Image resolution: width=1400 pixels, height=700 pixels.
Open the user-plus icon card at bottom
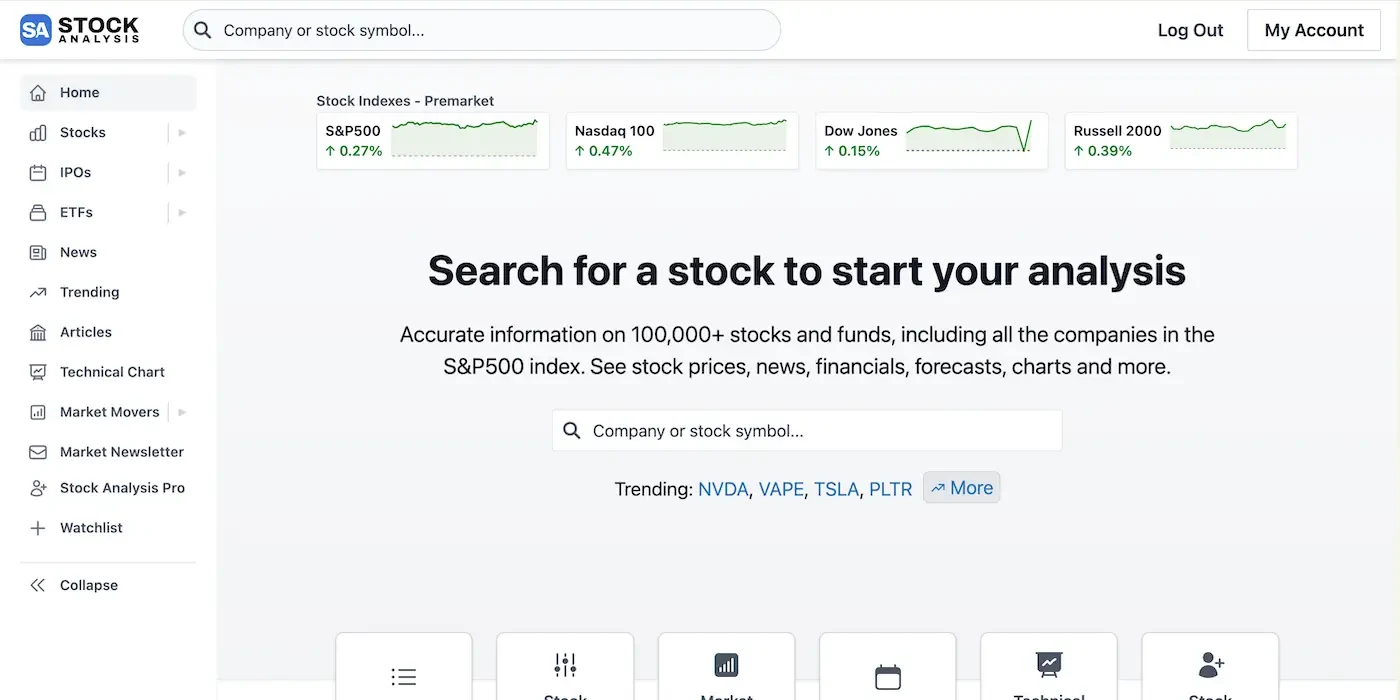(x=1210, y=666)
